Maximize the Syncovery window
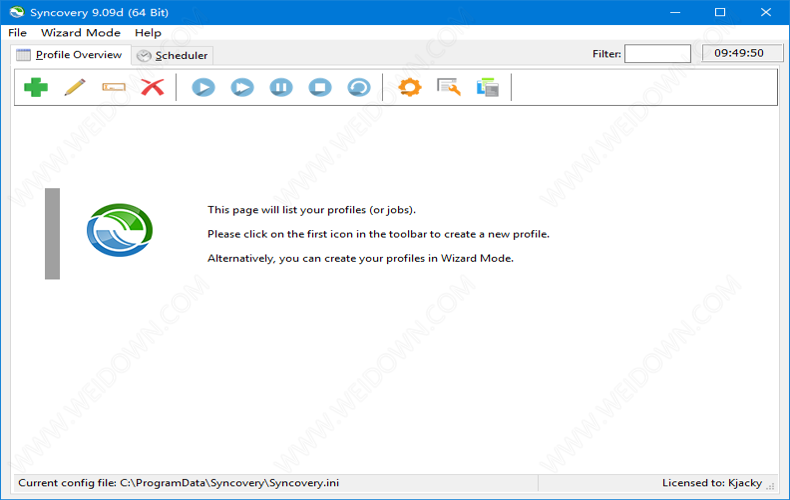This screenshot has width=790, height=500. tap(720, 12)
